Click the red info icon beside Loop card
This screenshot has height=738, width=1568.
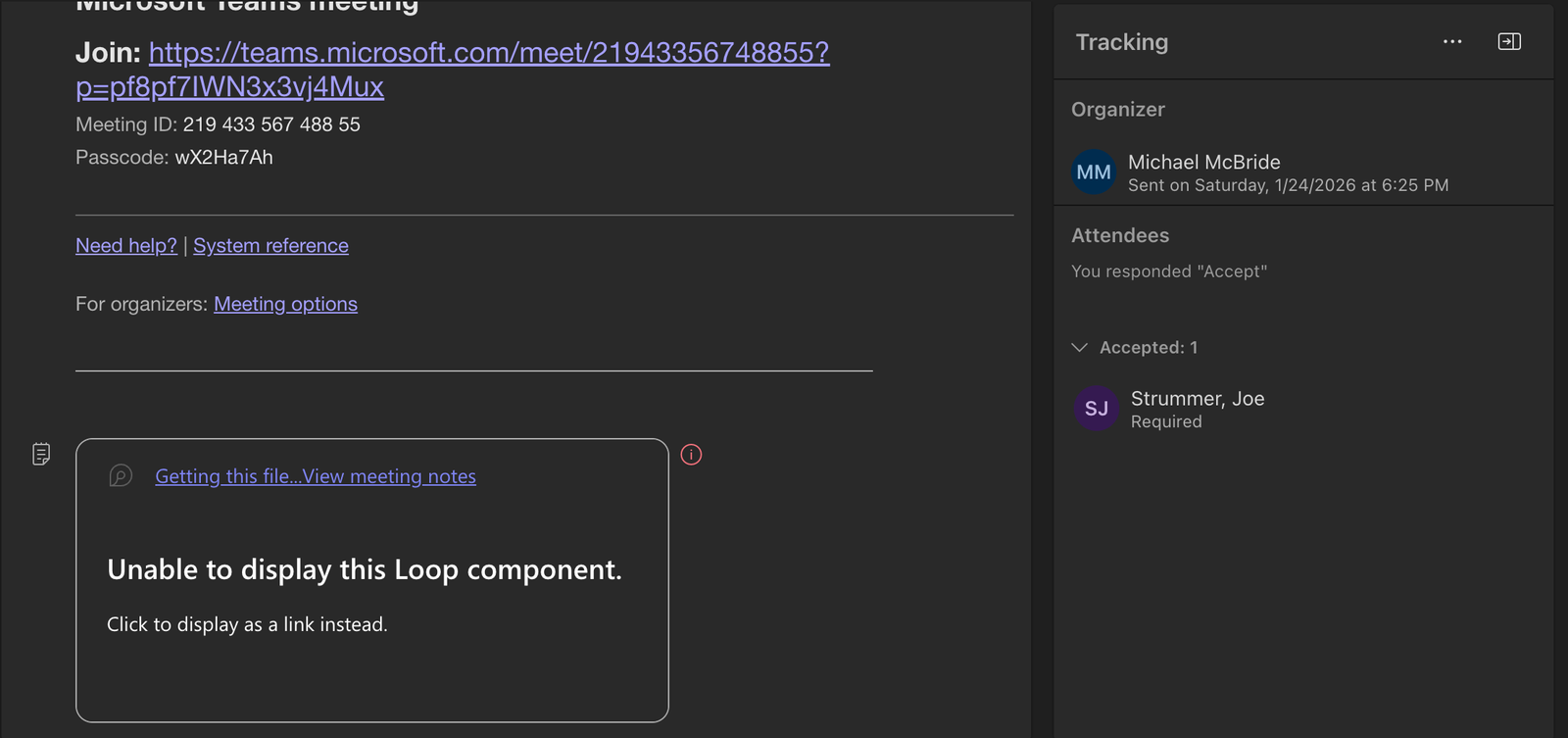click(691, 455)
